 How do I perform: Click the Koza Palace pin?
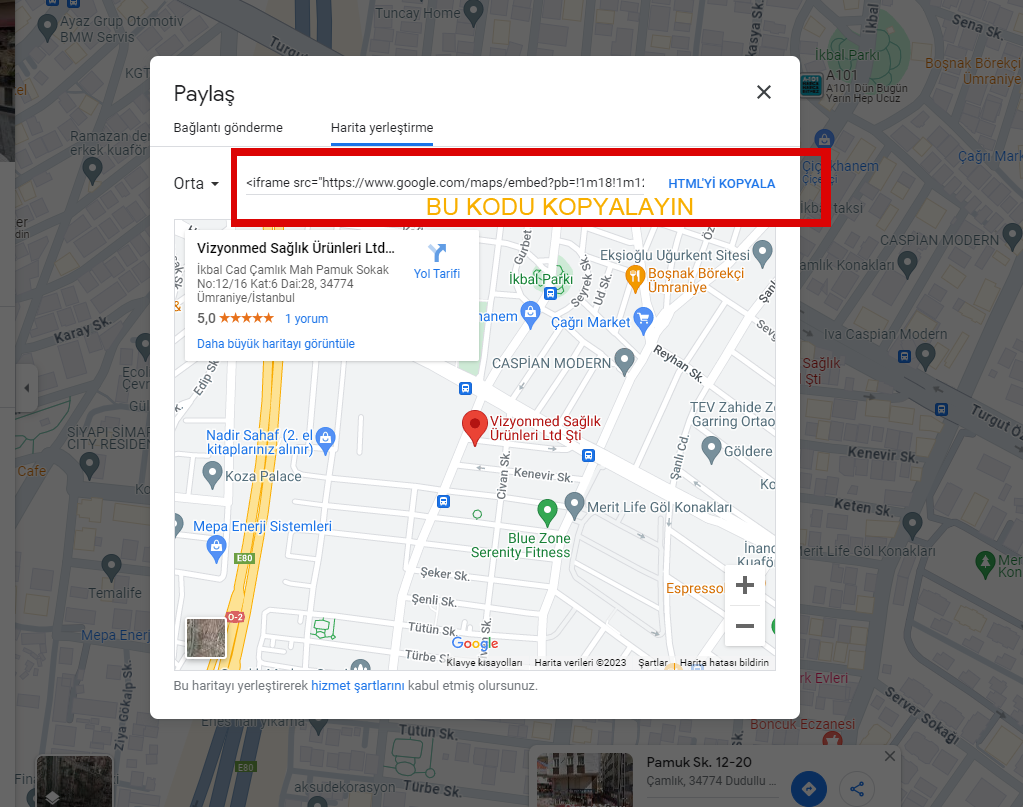click(212, 474)
